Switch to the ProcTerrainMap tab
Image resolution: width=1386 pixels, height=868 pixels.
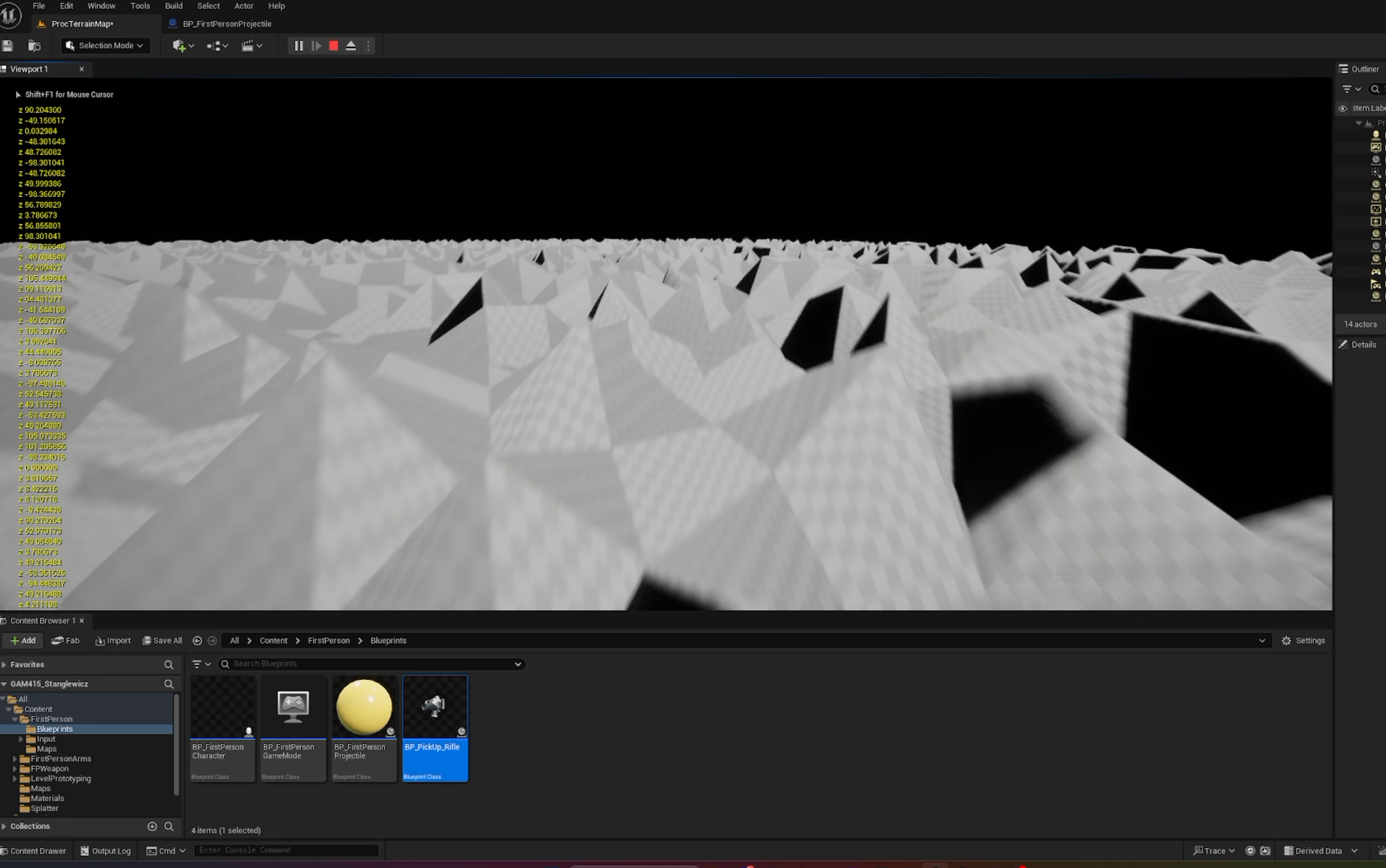82,24
